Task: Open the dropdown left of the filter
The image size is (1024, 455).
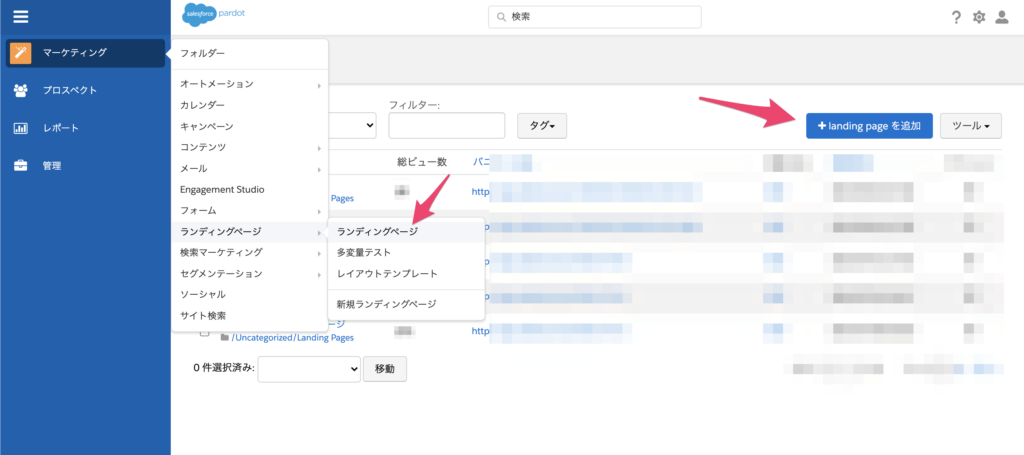Action: (x=352, y=125)
